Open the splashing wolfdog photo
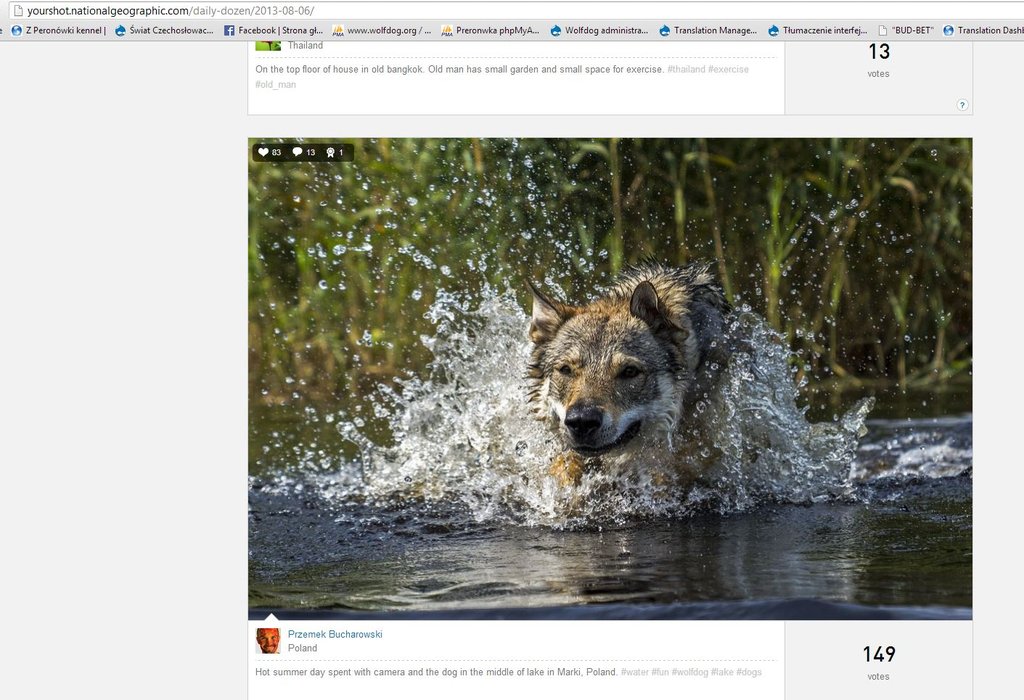The image size is (1024, 700). pos(610,378)
